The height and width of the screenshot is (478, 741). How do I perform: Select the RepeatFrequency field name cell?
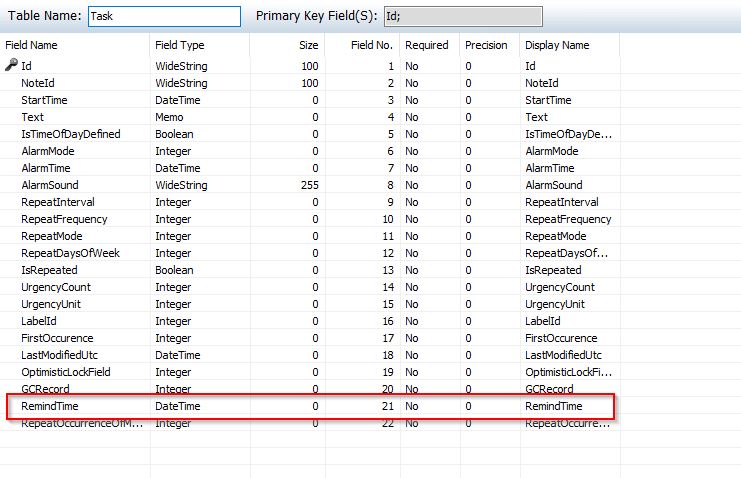(64, 219)
